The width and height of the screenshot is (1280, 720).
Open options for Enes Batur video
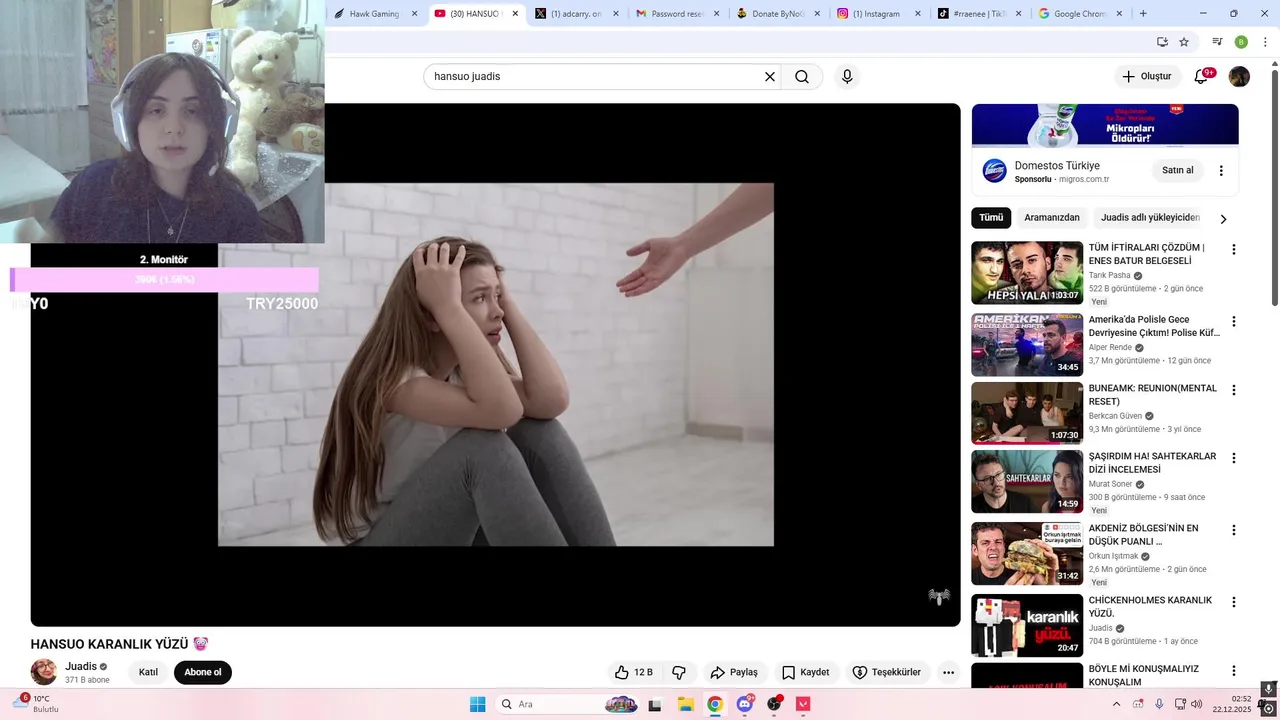coord(1234,250)
